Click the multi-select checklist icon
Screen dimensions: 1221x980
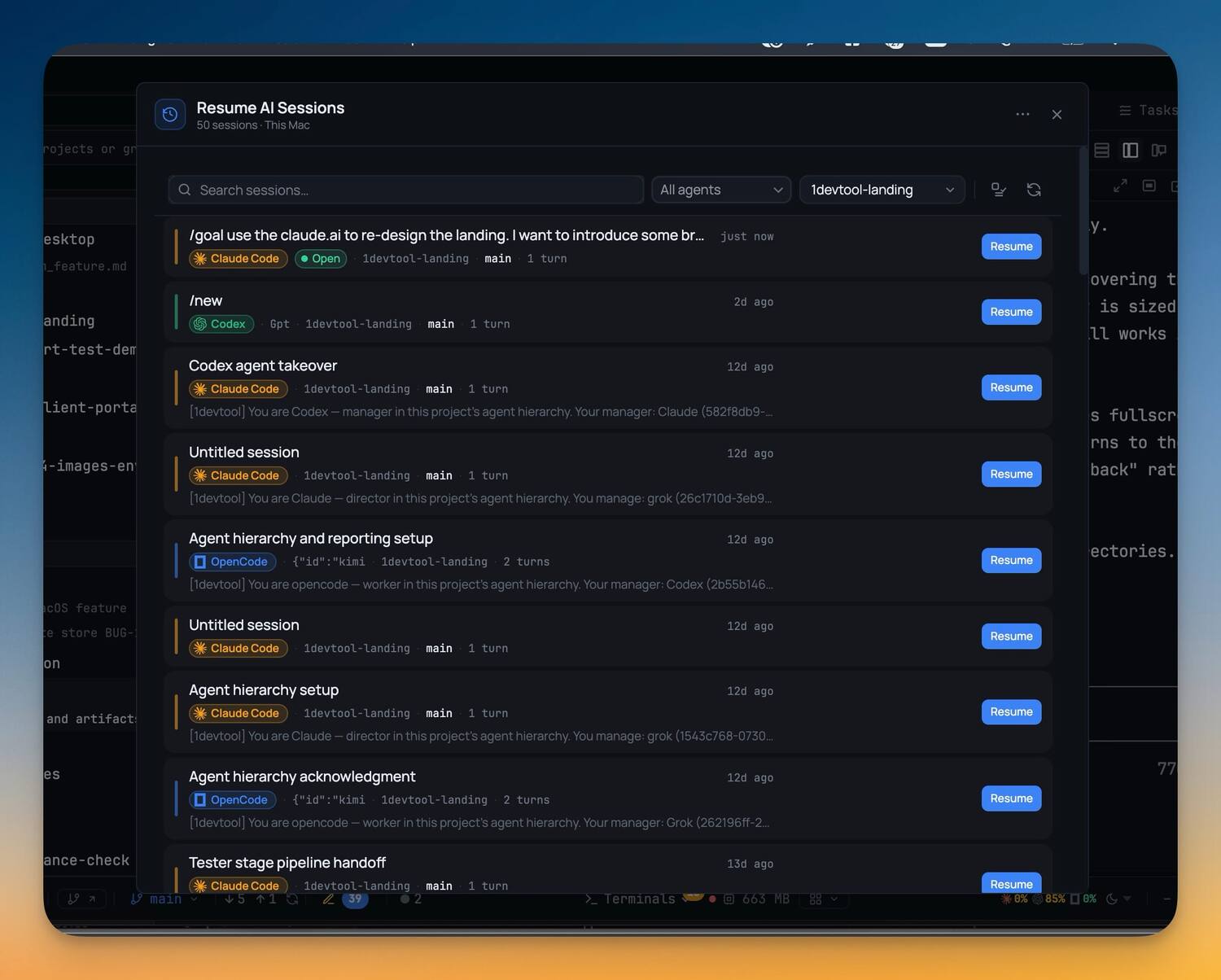[x=998, y=190]
